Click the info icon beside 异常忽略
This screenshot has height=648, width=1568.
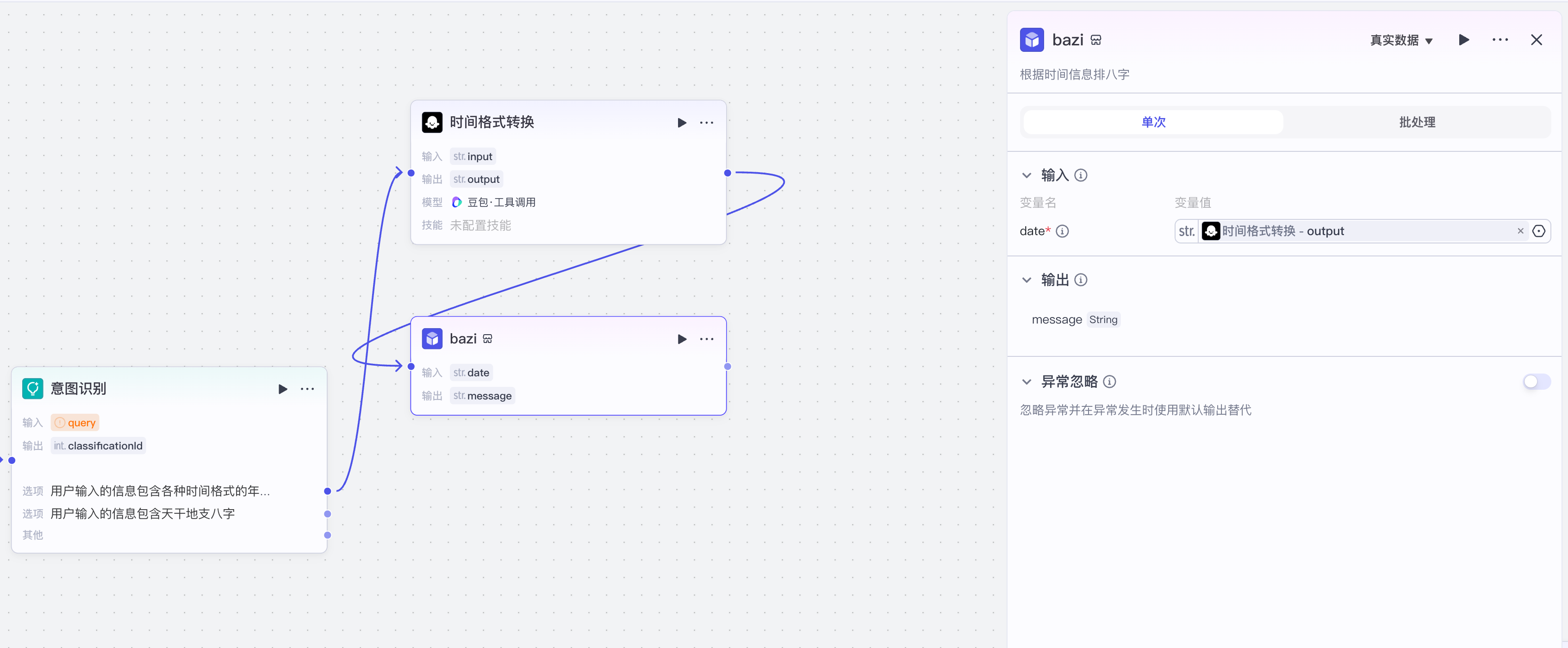1110,381
